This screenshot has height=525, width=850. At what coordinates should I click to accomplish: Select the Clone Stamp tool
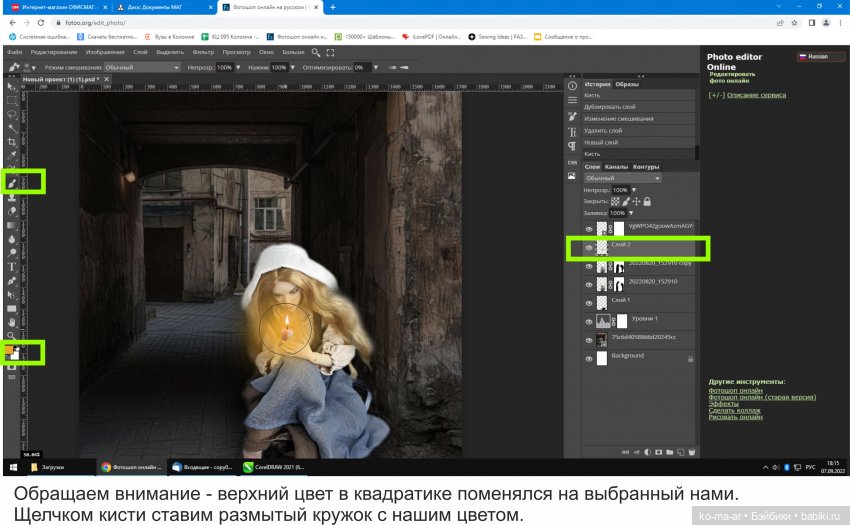(x=11, y=197)
